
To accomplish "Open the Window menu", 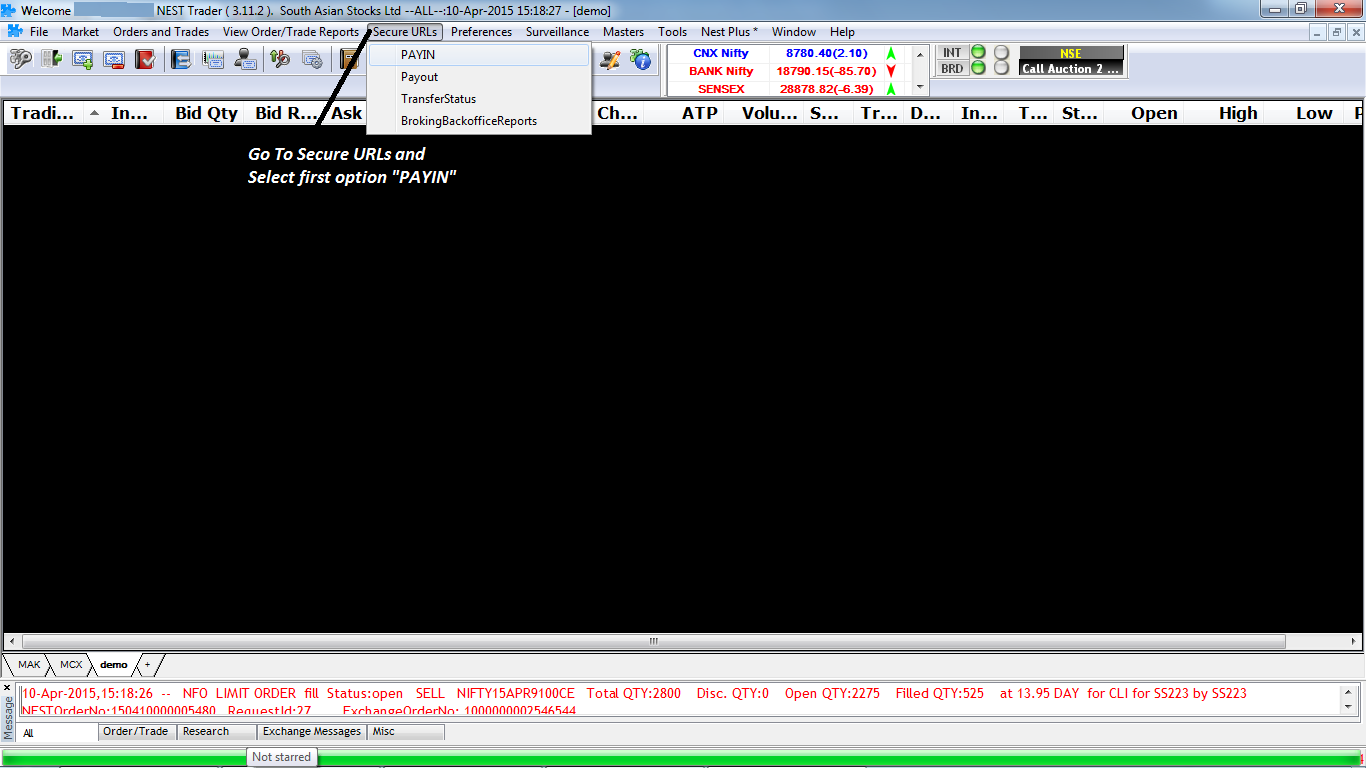I will 794,32.
